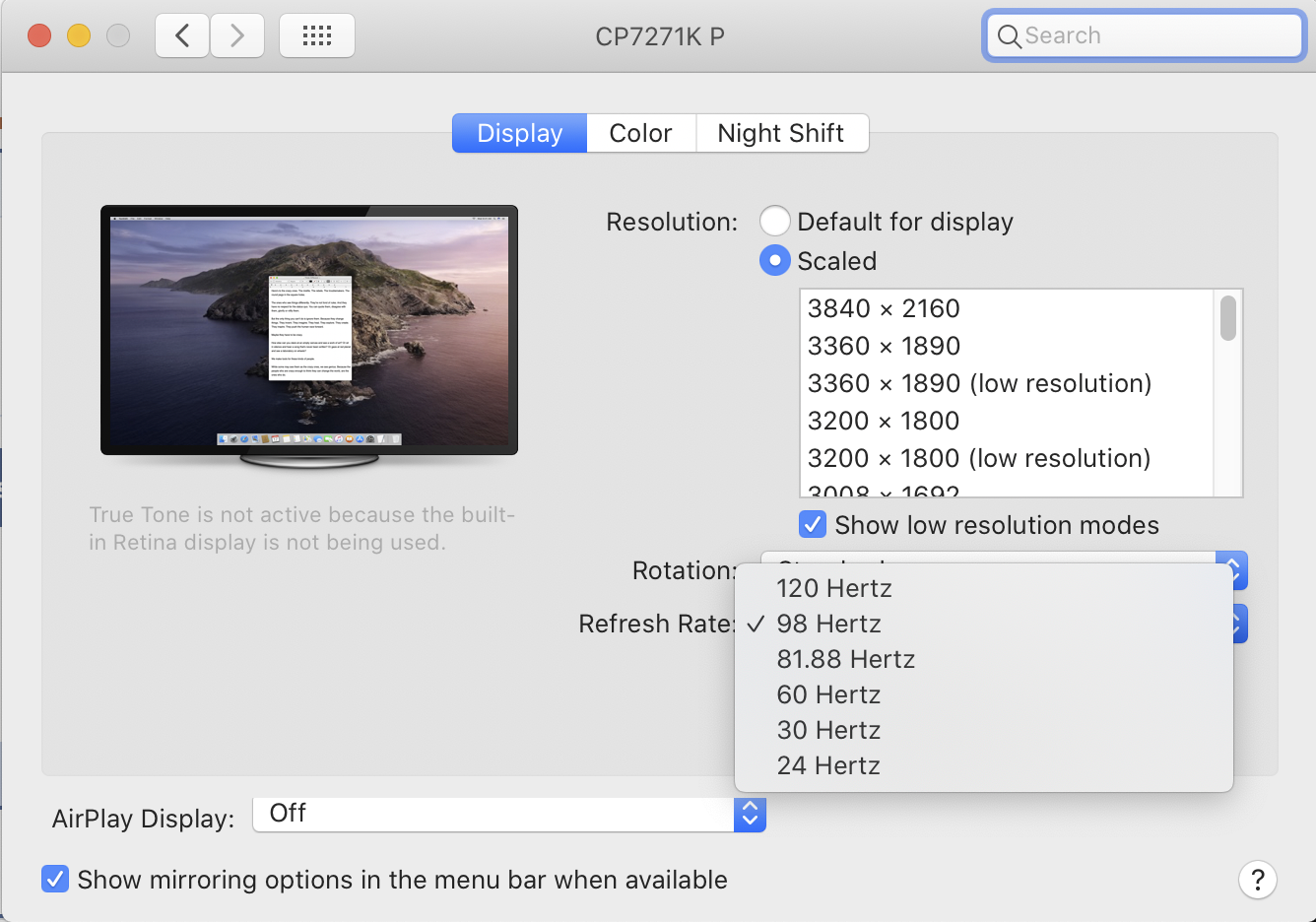Select 3840 × 2160 resolution
1316x922 pixels.
1008,308
